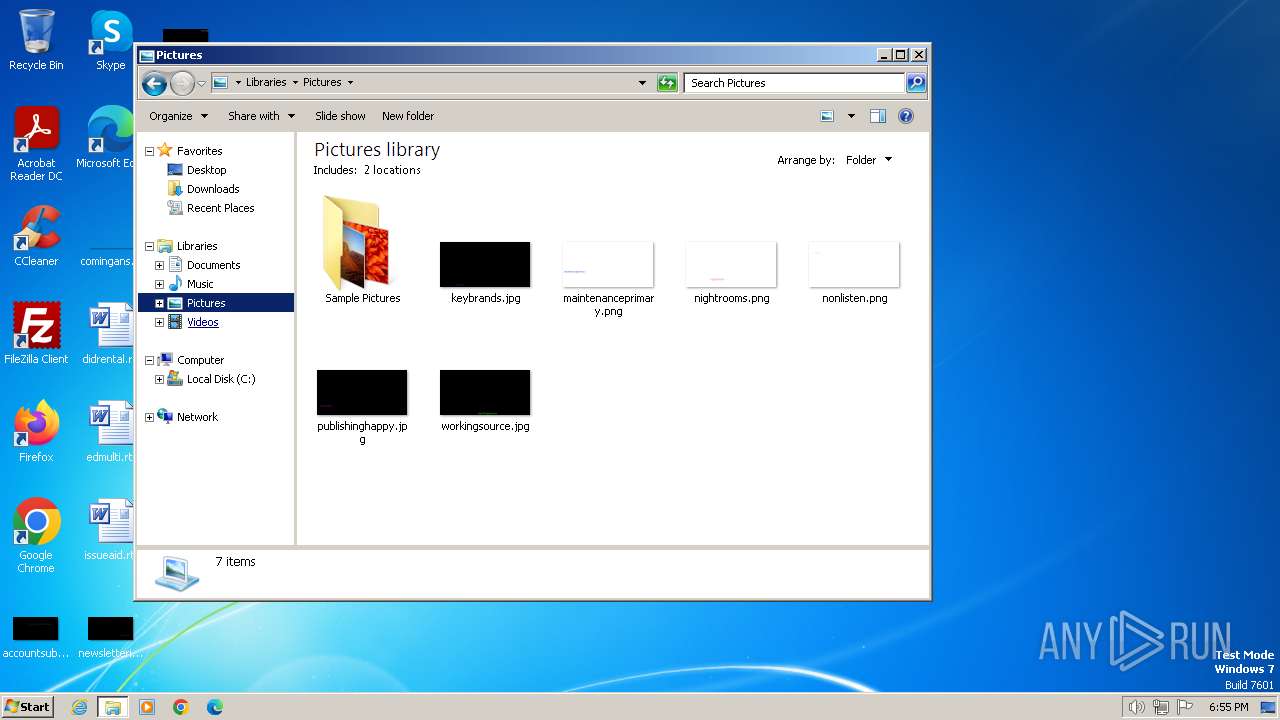Viewport: 1280px width, 720px height.
Task: Open the Arrange by Folder dropdown
Action: [x=868, y=160]
